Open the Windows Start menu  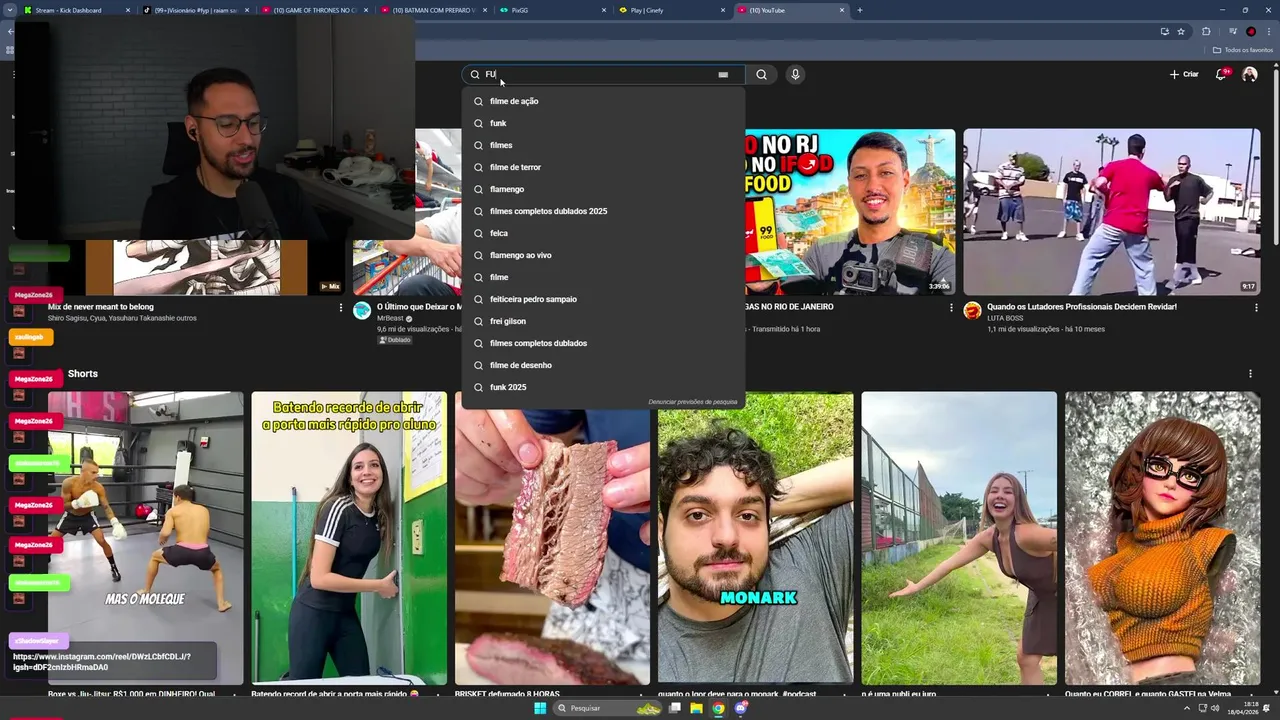click(x=540, y=708)
